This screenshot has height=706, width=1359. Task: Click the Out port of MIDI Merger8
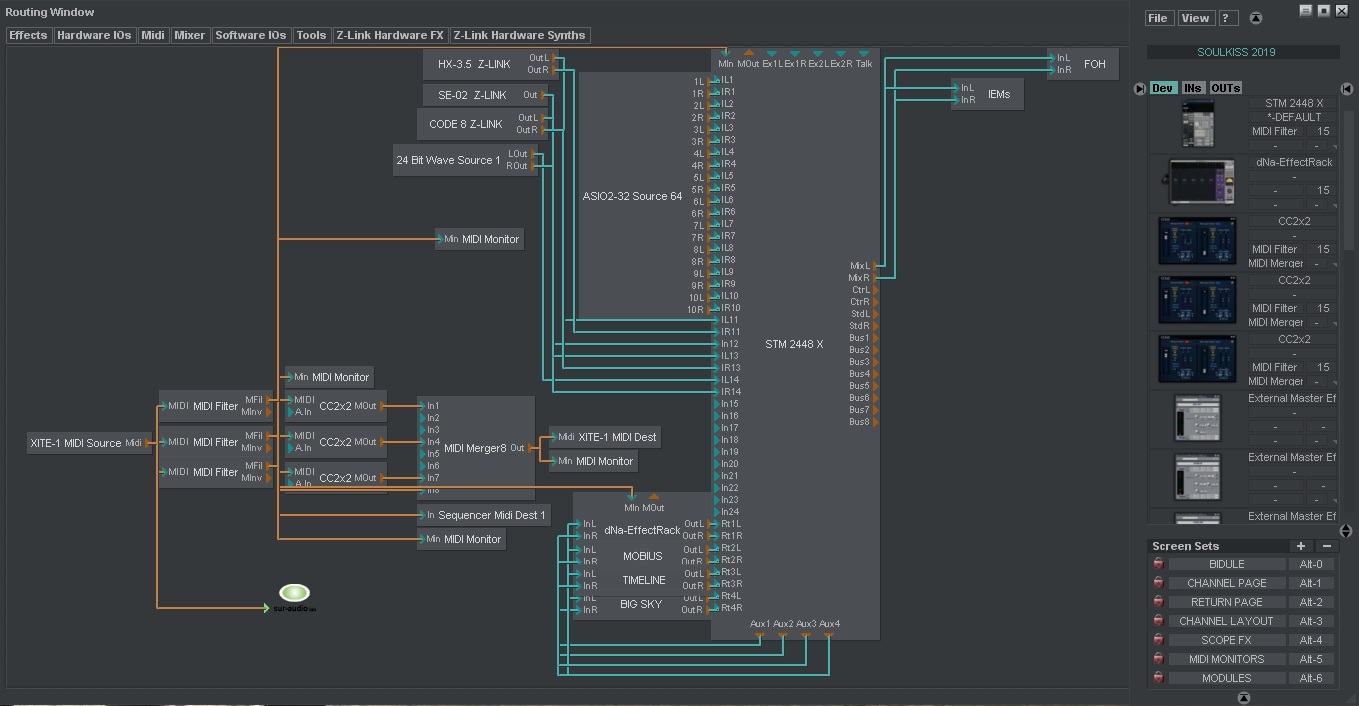pos(532,448)
